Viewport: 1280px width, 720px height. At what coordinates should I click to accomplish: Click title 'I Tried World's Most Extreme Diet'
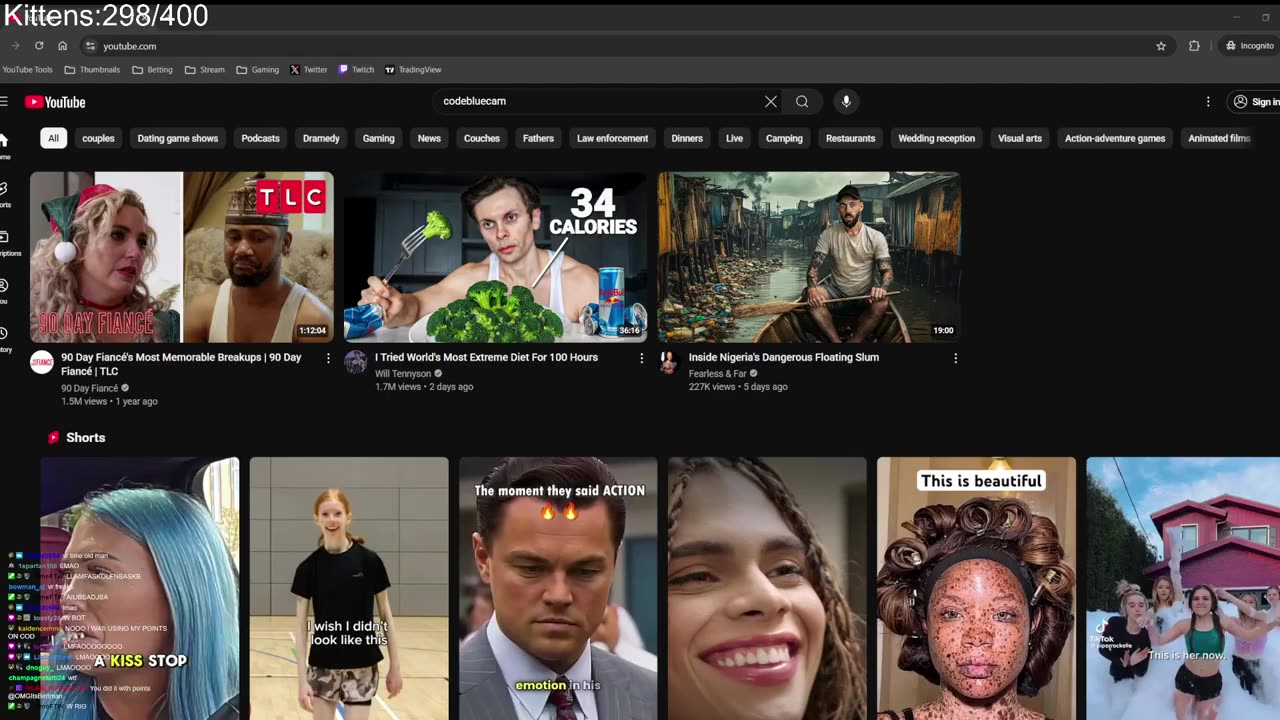(x=486, y=357)
